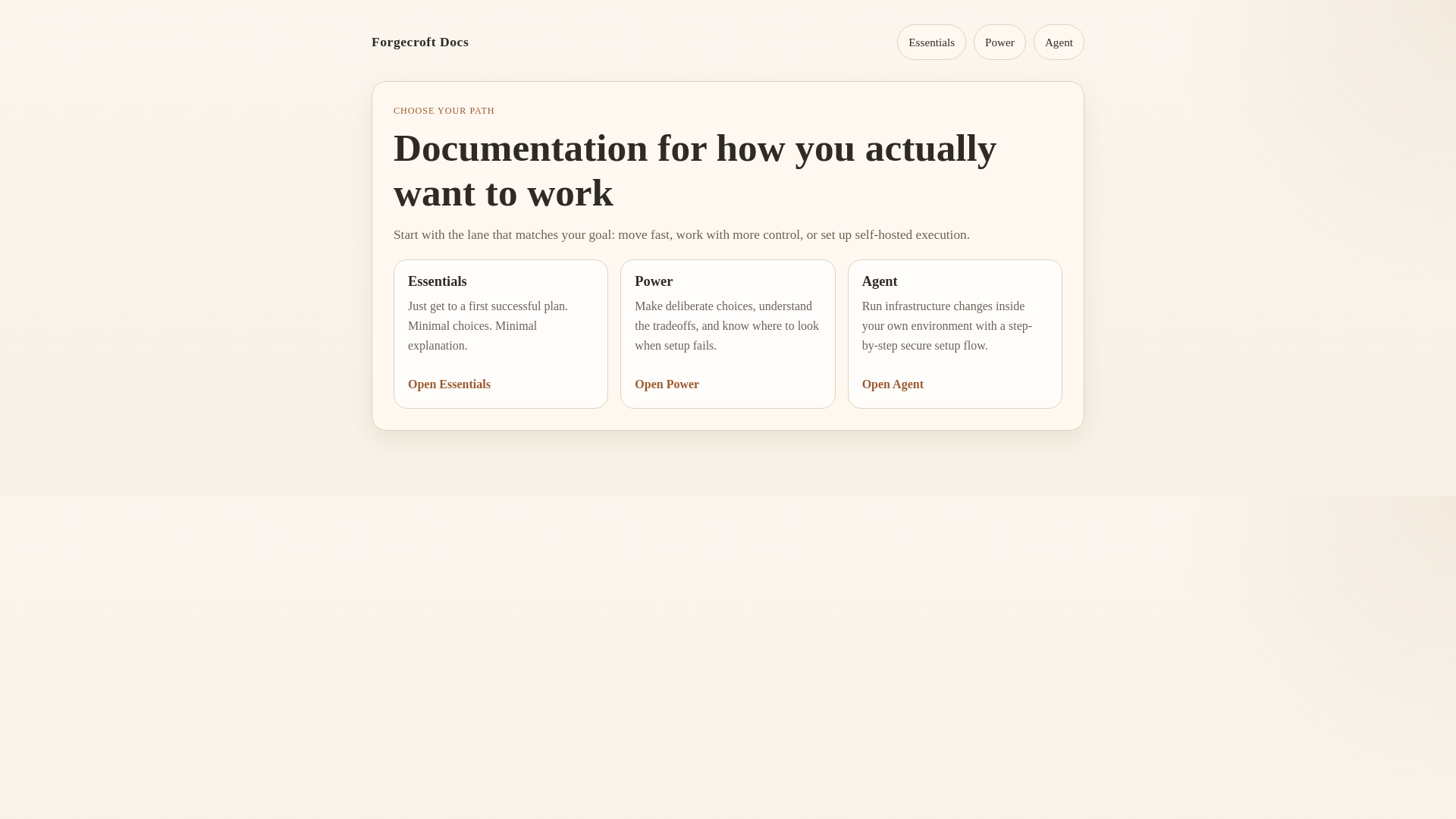The height and width of the screenshot is (819, 1456).
Task: Click the Open Essentials link
Action: pyautogui.click(x=449, y=384)
